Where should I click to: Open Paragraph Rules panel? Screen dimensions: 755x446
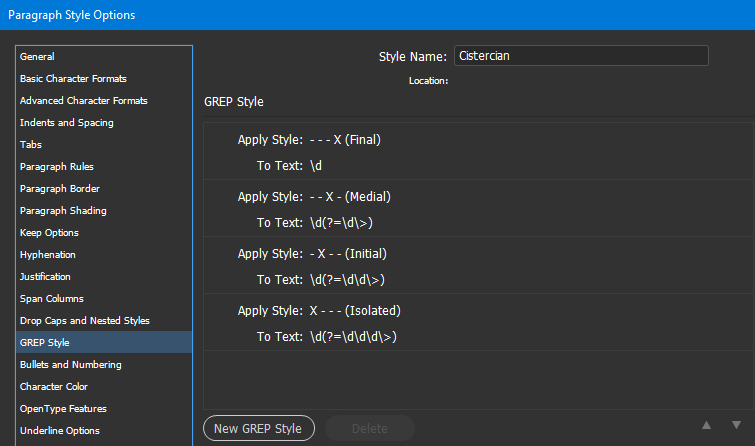[57, 167]
